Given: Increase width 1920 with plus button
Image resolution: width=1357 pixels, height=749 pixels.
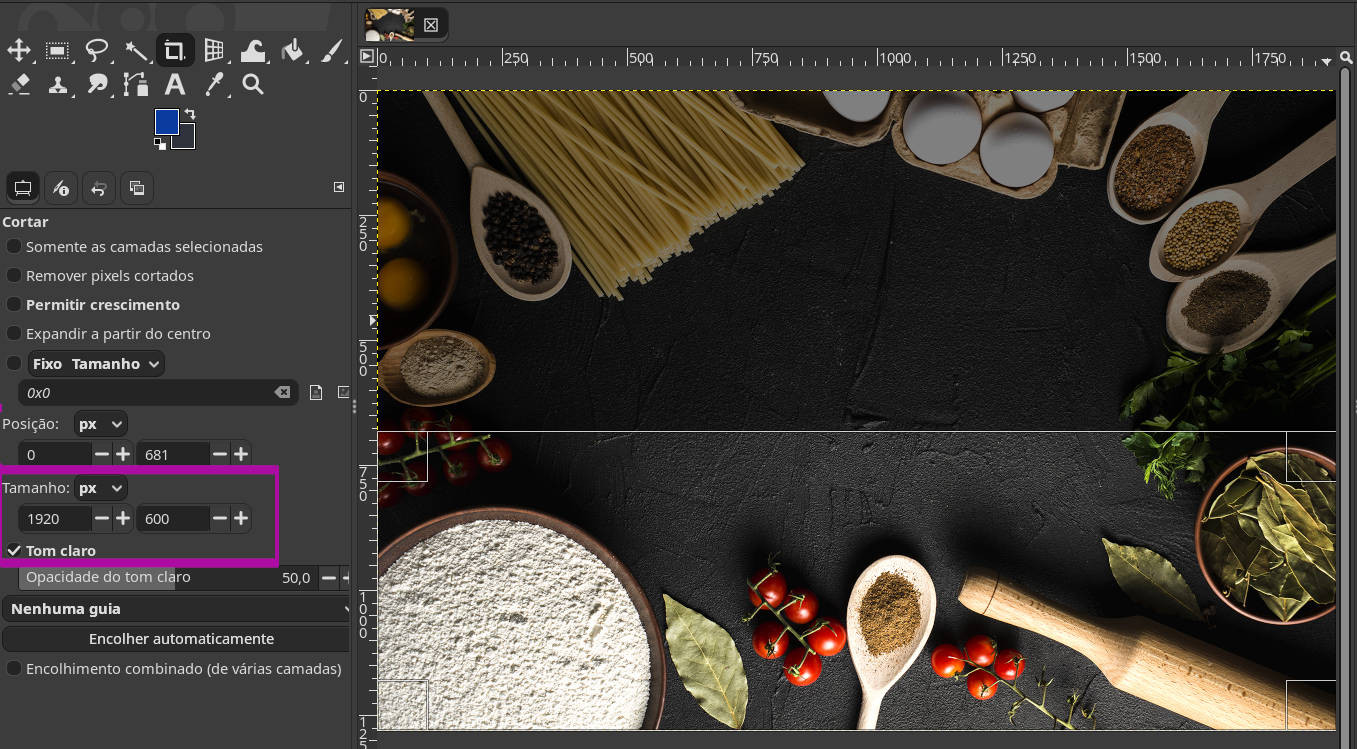Looking at the screenshot, I should point(123,518).
